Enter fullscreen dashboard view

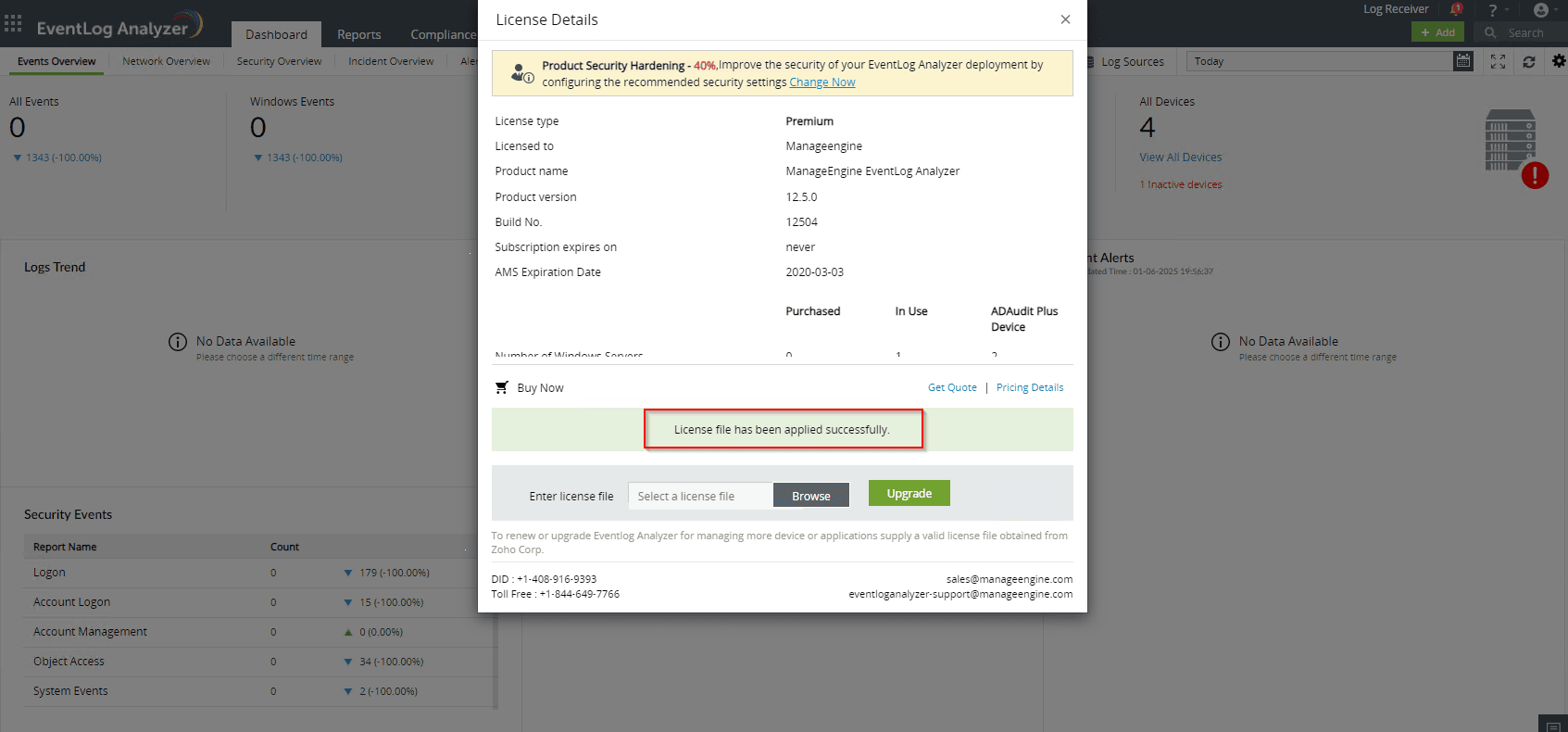pyautogui.click(x=1498, y=61)
